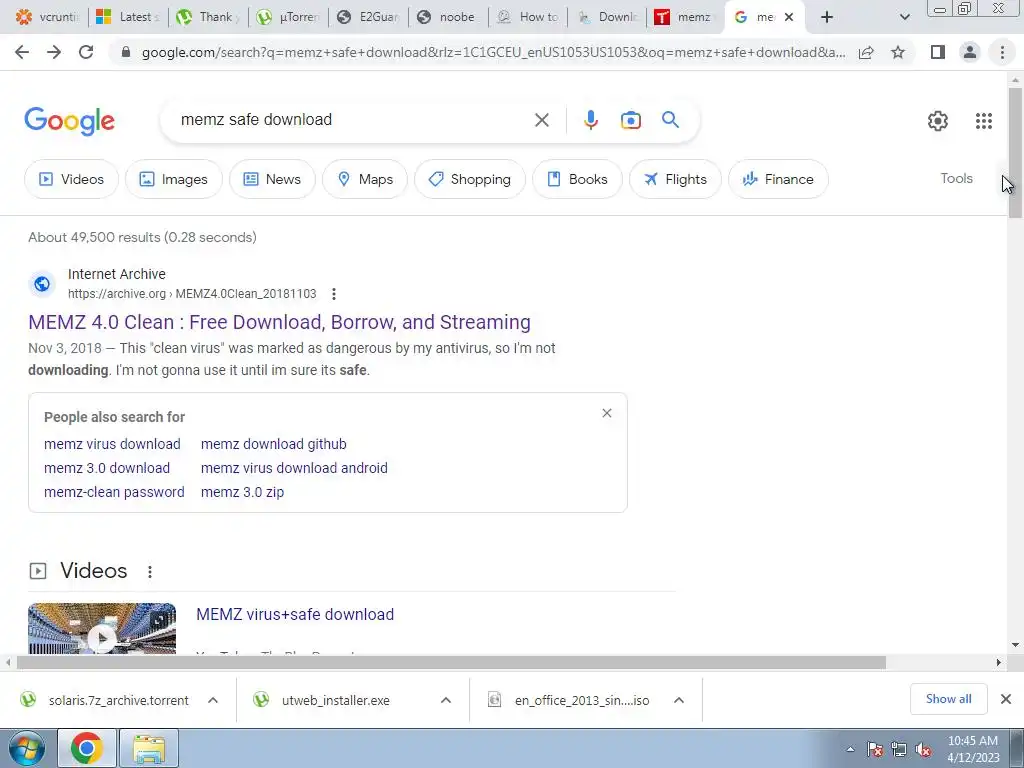Open new browser tab

coord(827,17)
